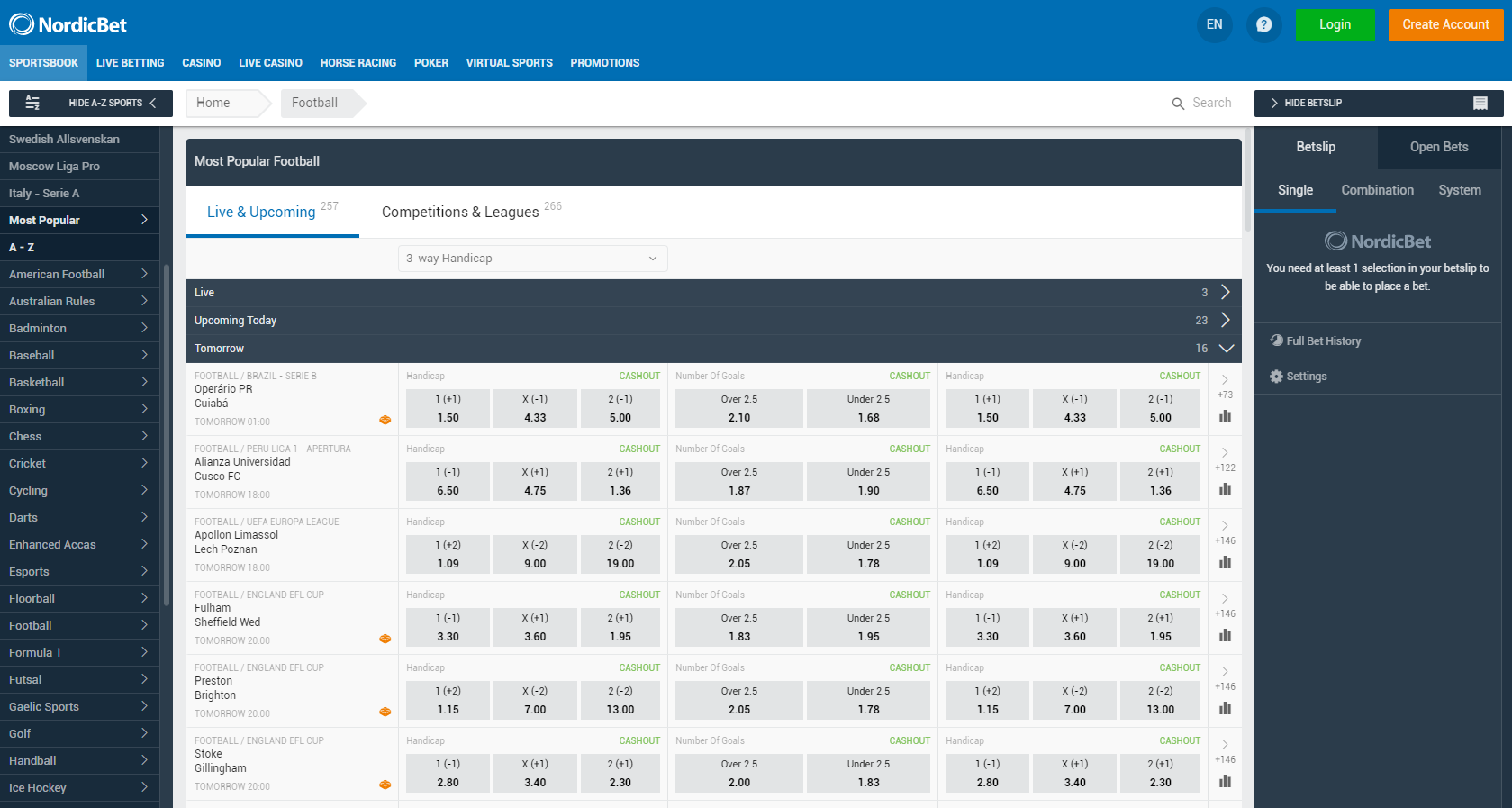Change language with EN button
Image resolution: width=1512 pixels, height=808 pixels.
pyautogui.click(x=1214, y=24)
